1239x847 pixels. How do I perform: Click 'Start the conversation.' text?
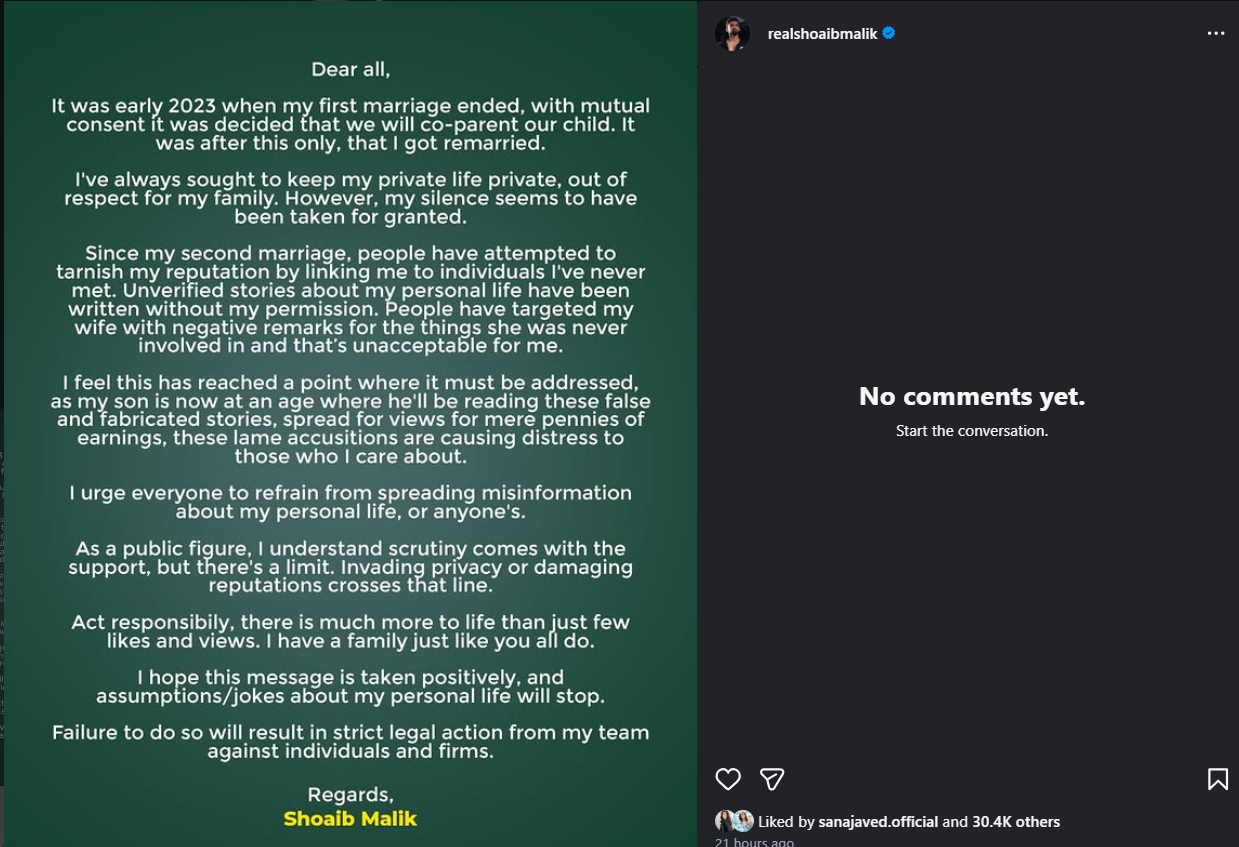[971, 431]
